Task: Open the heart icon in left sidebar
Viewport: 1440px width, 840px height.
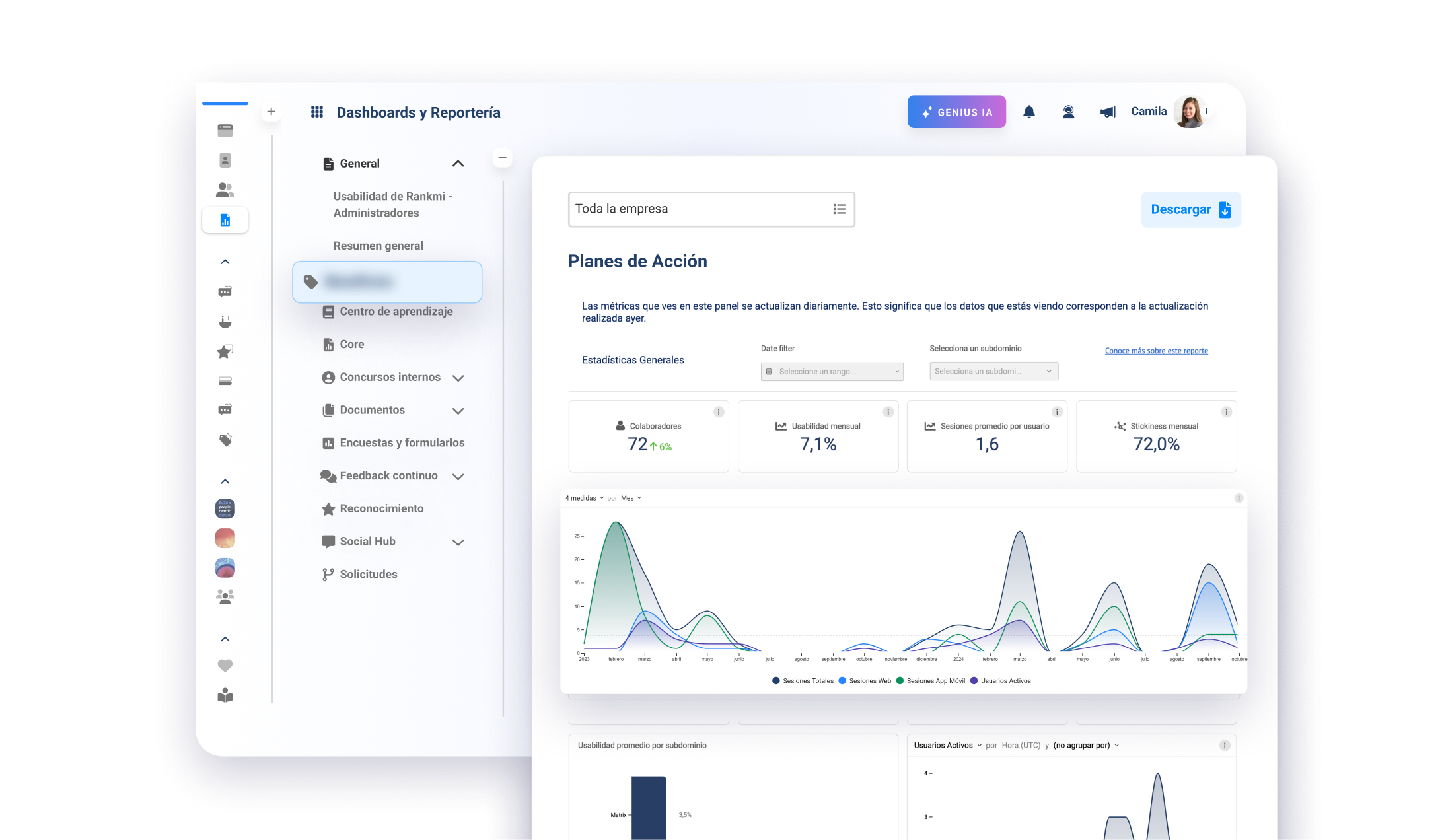Action: point(225,666)
